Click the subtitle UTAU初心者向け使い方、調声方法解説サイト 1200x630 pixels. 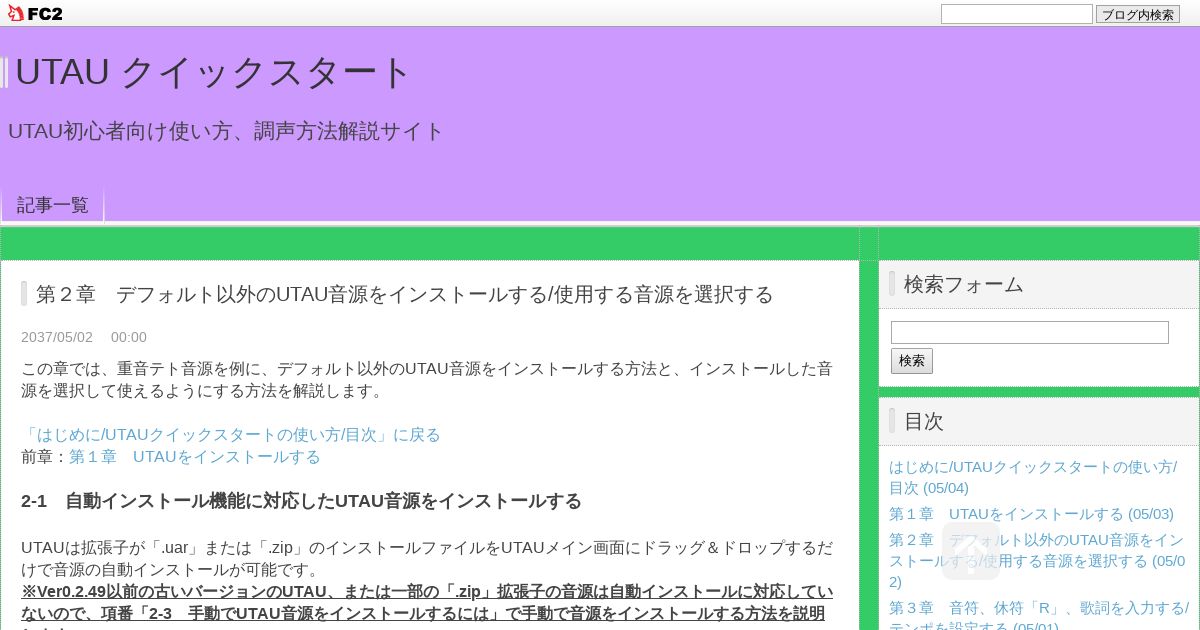[x=226, y=131]
